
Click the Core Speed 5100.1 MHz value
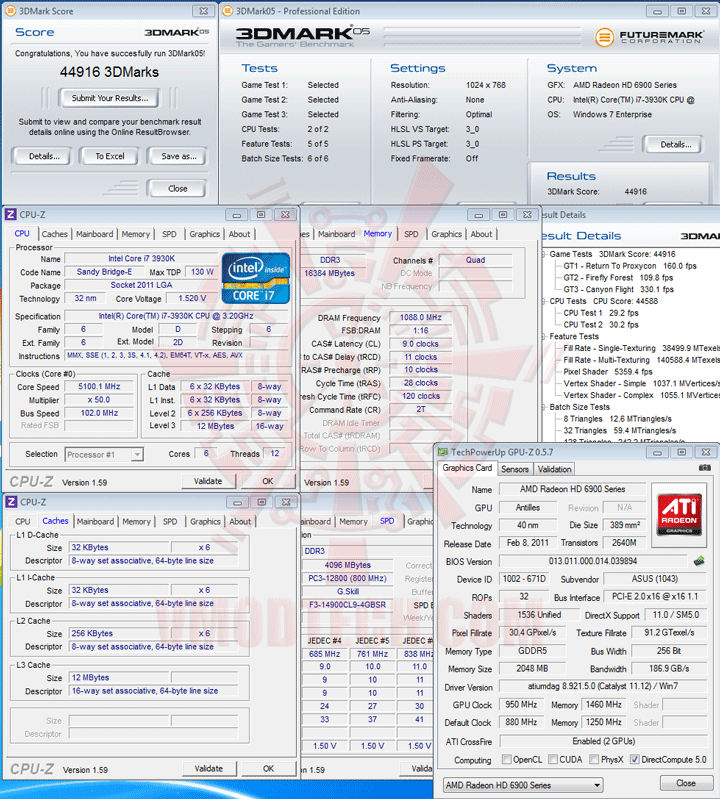[99, 386]
